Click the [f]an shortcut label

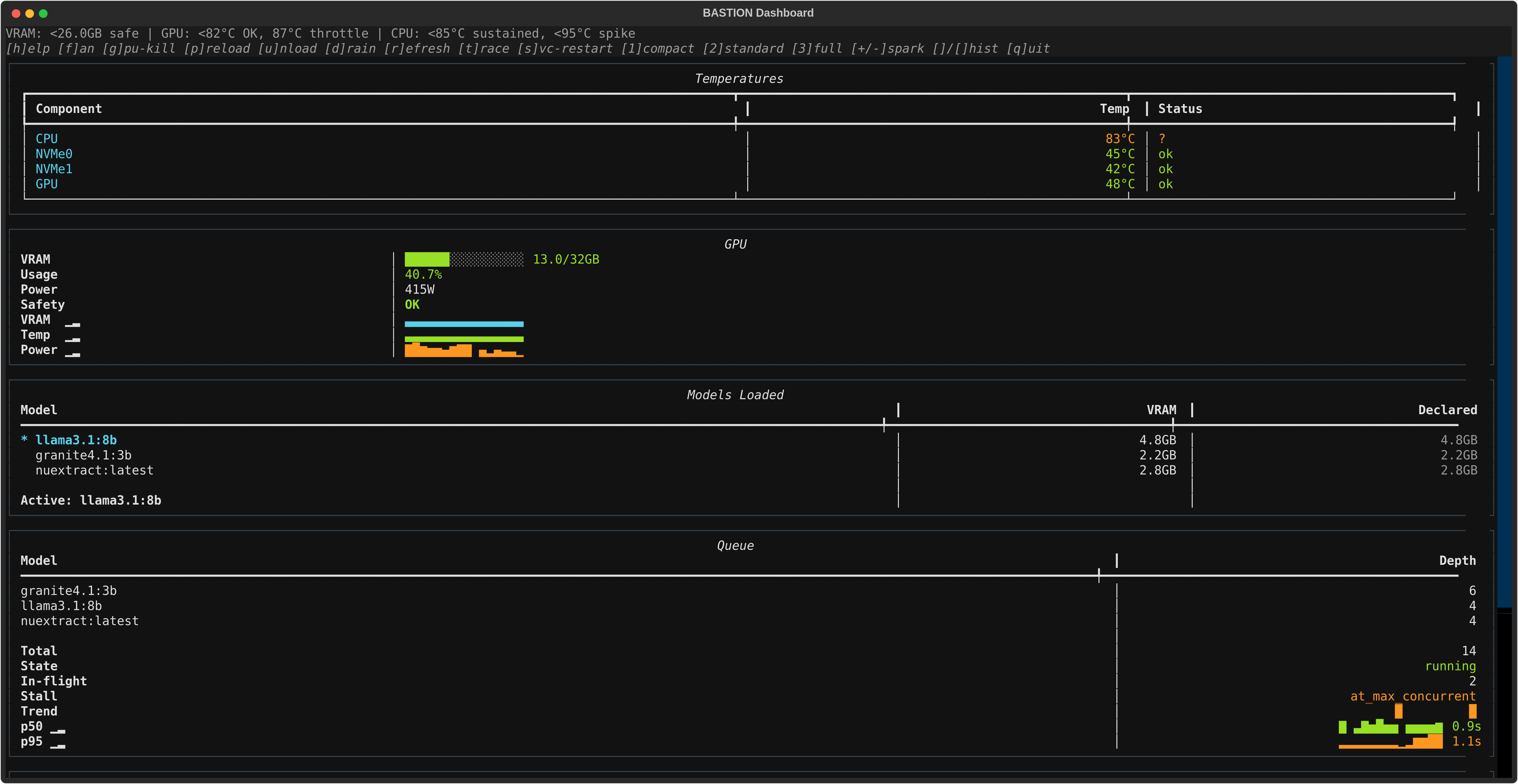click(x=76, y=49)
